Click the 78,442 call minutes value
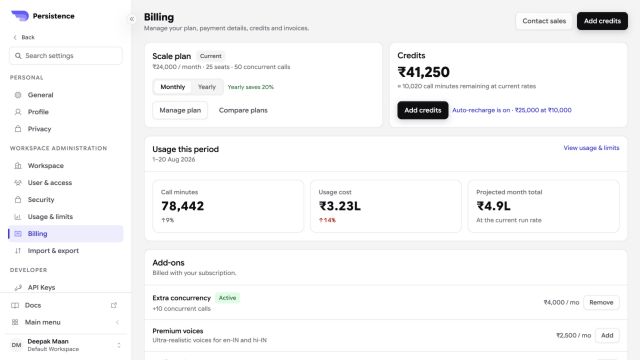This screenshot has width=640, height=360. pos(182,206)
